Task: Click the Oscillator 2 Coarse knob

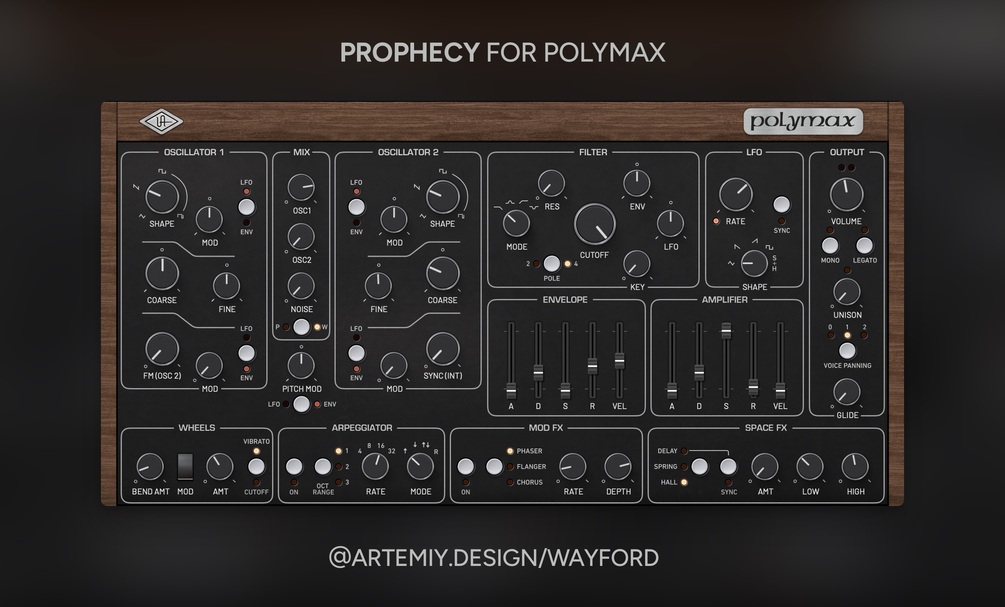Action: point(443,274)
